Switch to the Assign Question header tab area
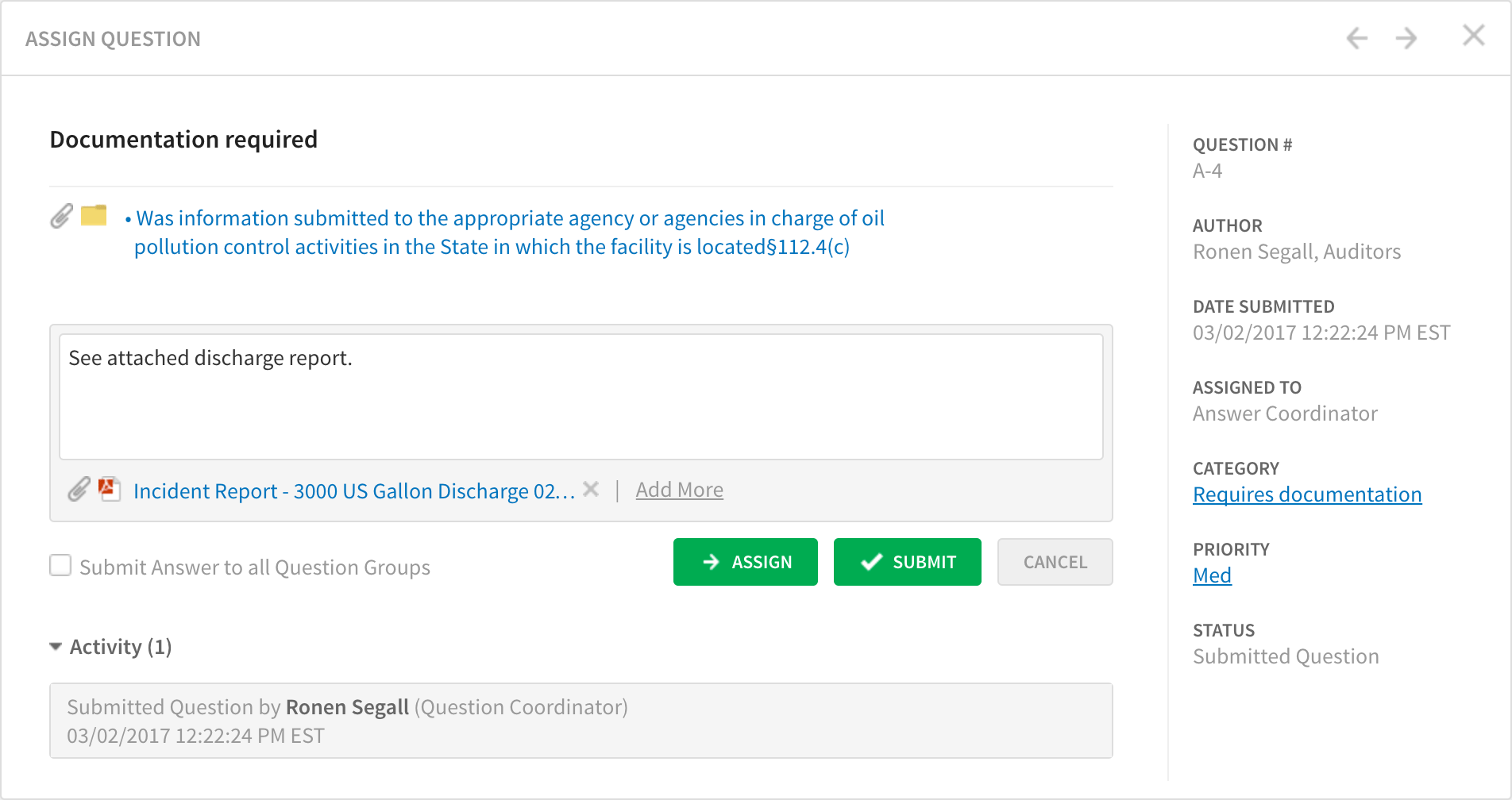The image size is (1512, 800). 113,37
